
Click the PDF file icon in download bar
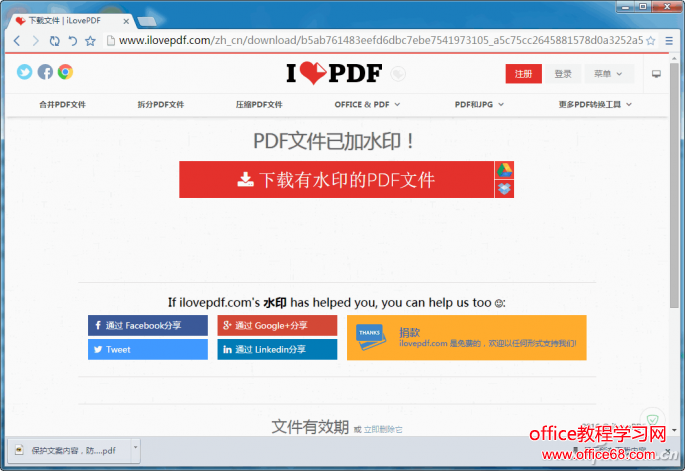[x=19, y=450]
